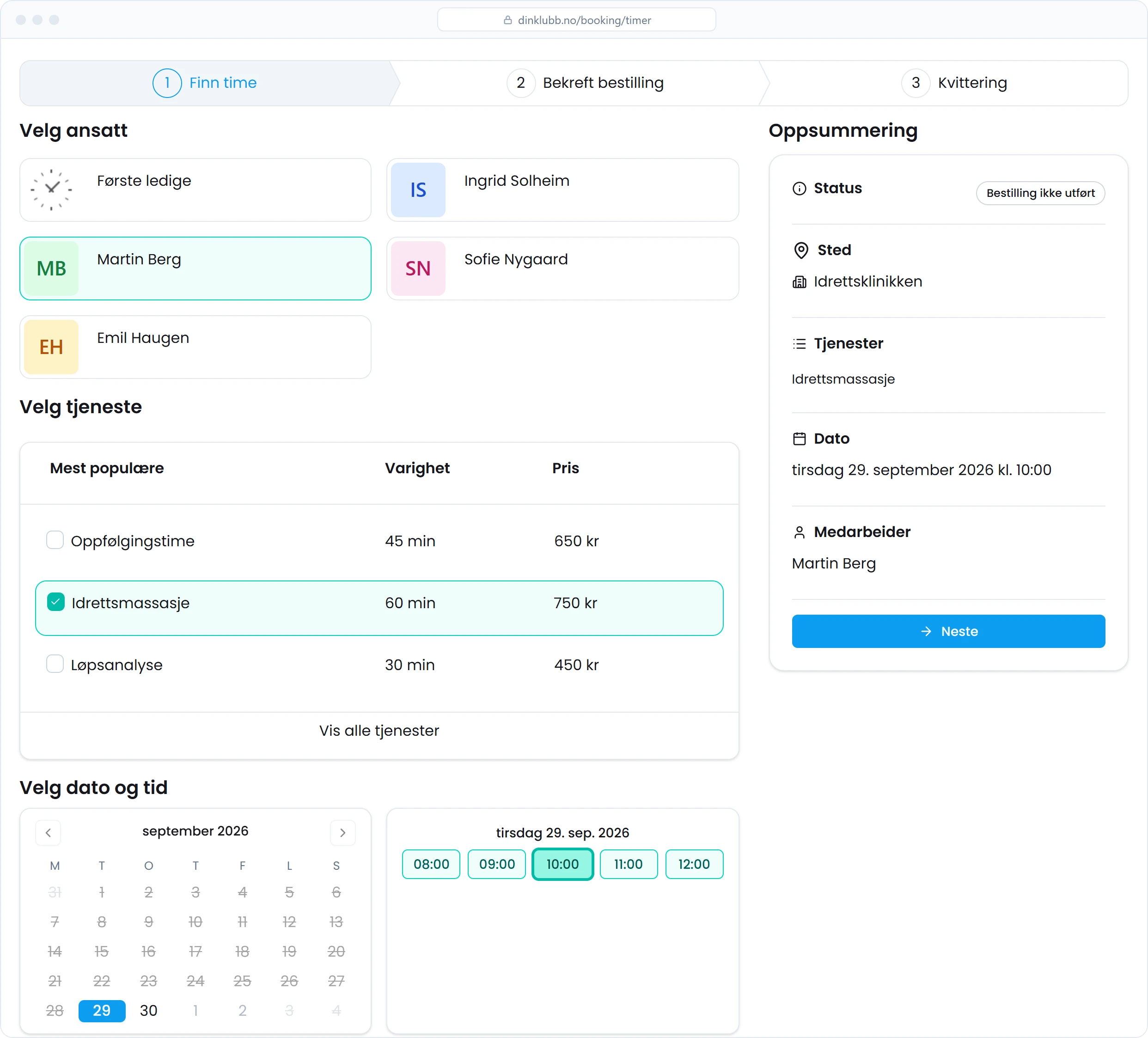Pick the 11:00 time slot

(x=628, y=864)
